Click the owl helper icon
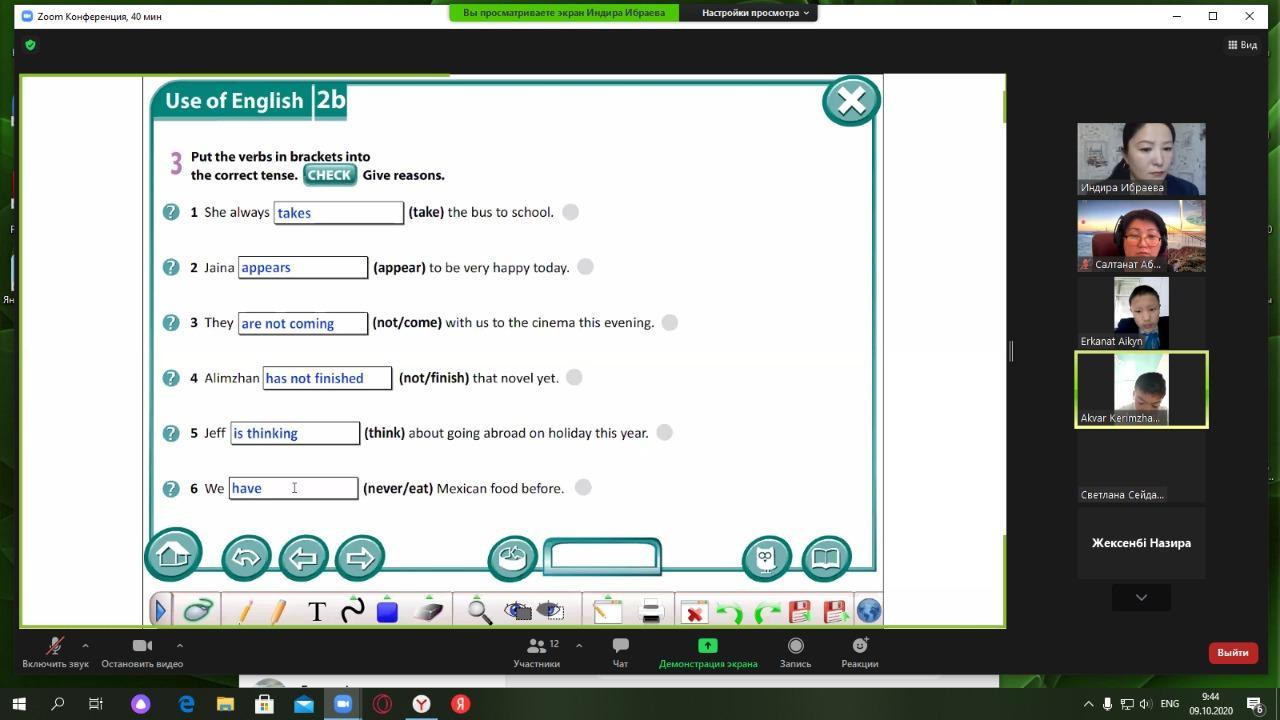The image size is (1280, 720). [767, 558]
